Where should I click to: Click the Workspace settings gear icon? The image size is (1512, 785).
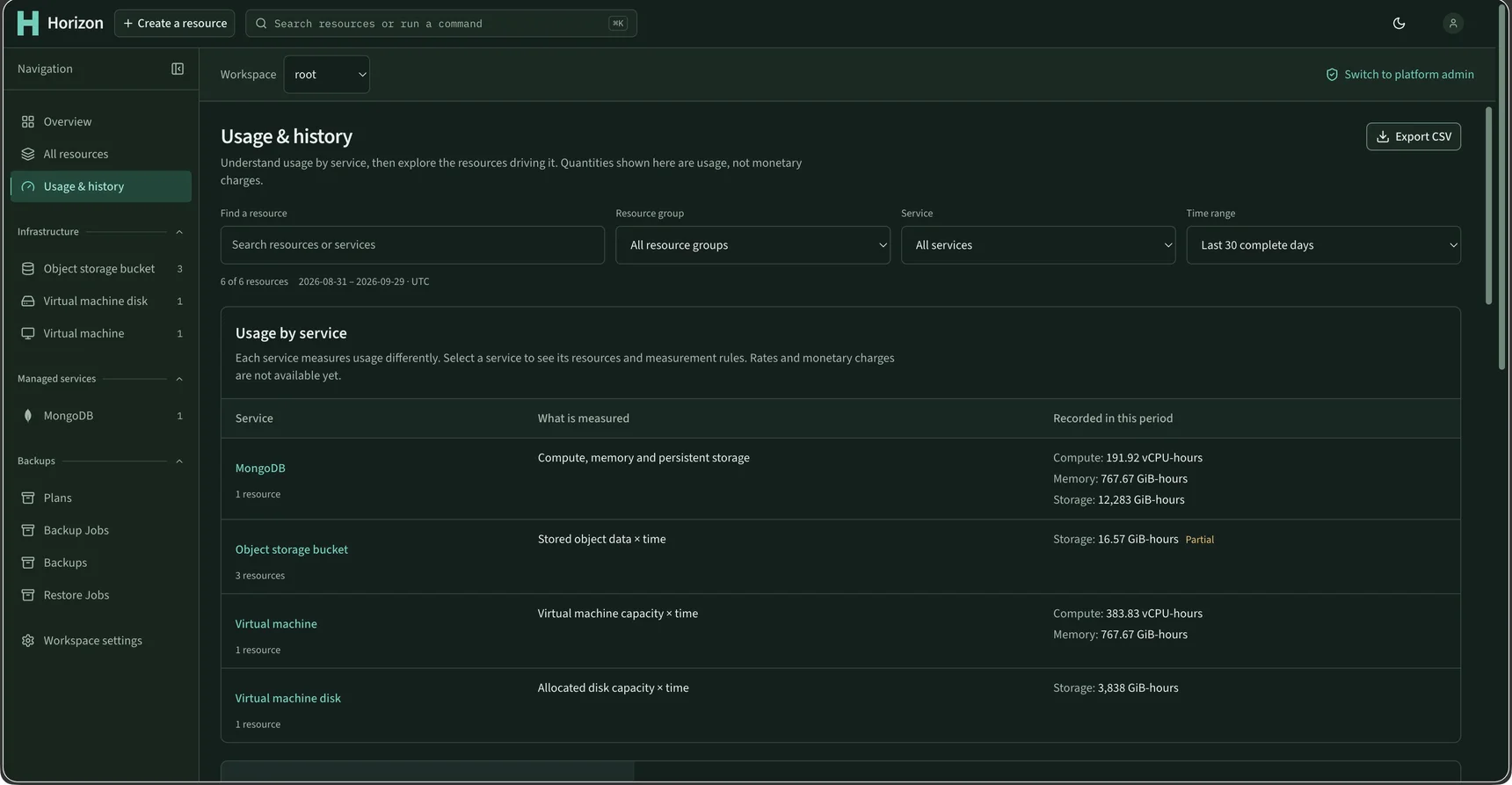[x=28, y=641]
